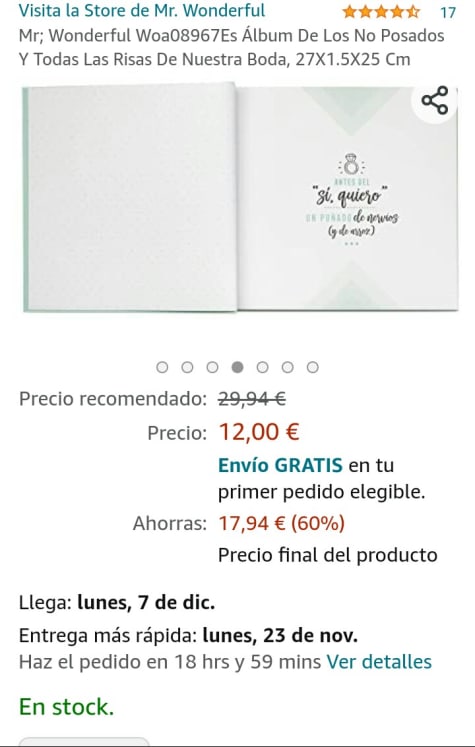
Task: Tap the 12,00 € price
Action: [x=259, y=432]
